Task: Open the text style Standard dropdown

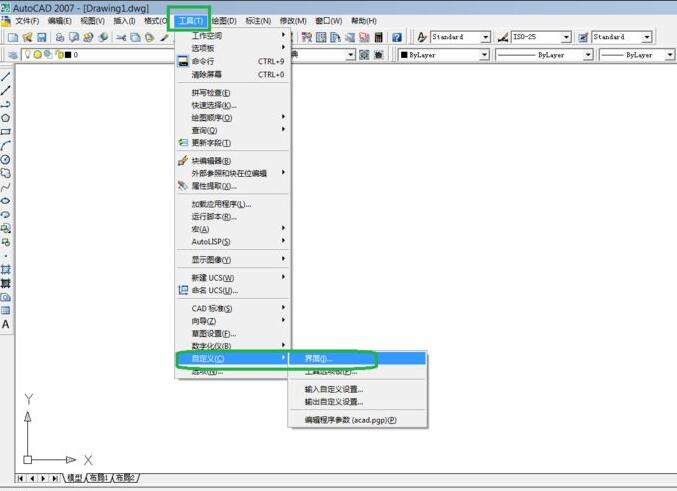Action: click(486, 38)
